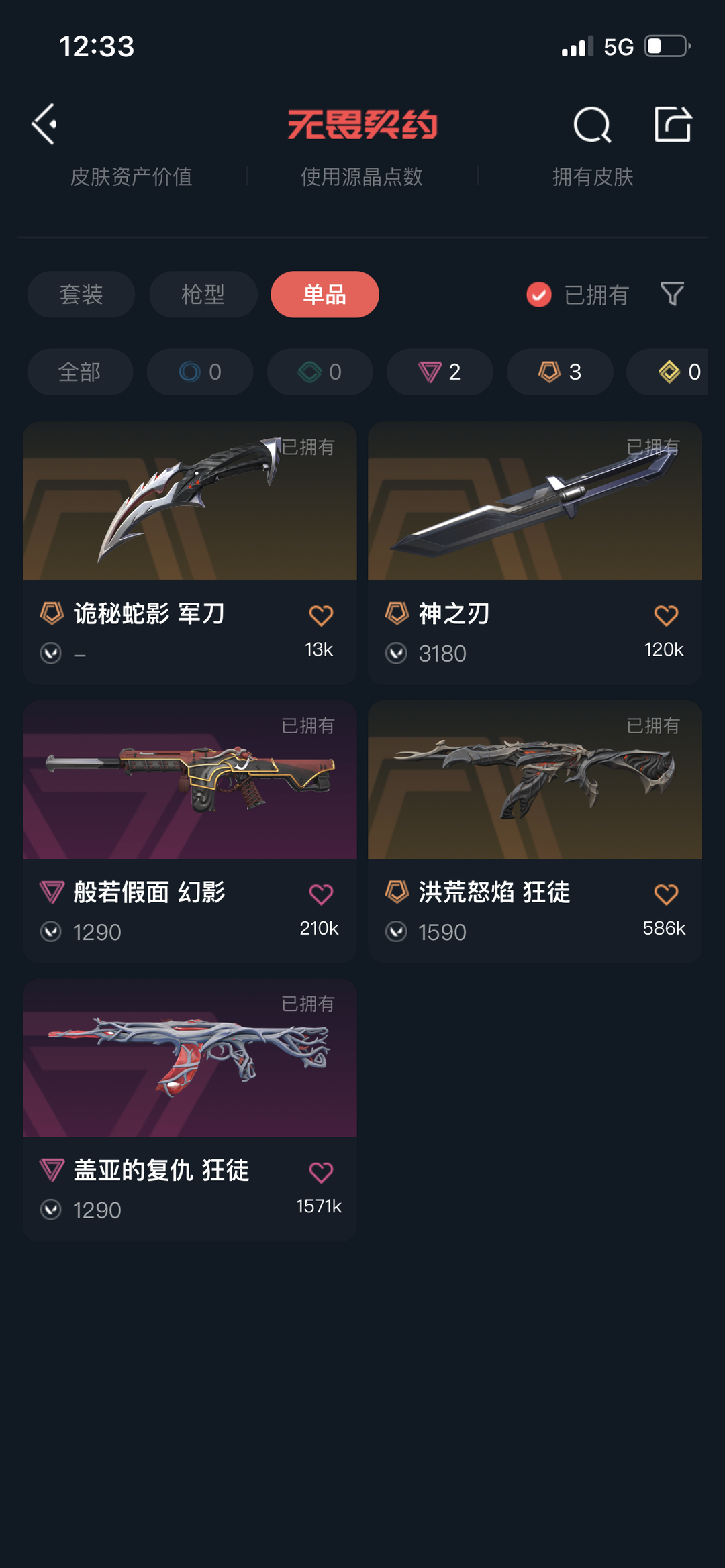Like the 洪荒怒焰 狂徒 heart icon
This screenshot has width=725, height=1568.
point(666,894)
